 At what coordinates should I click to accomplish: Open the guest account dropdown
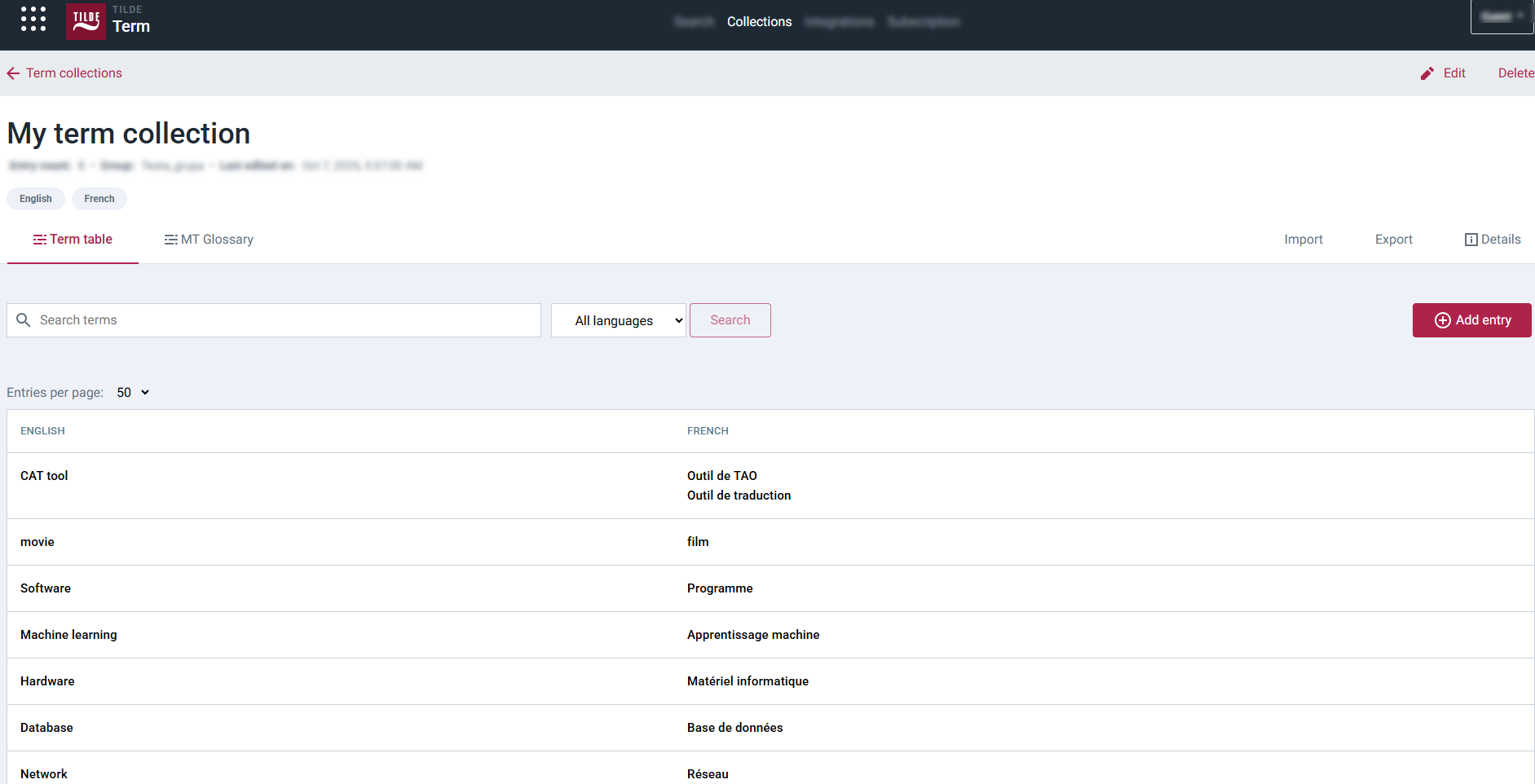coord(1501,16)
